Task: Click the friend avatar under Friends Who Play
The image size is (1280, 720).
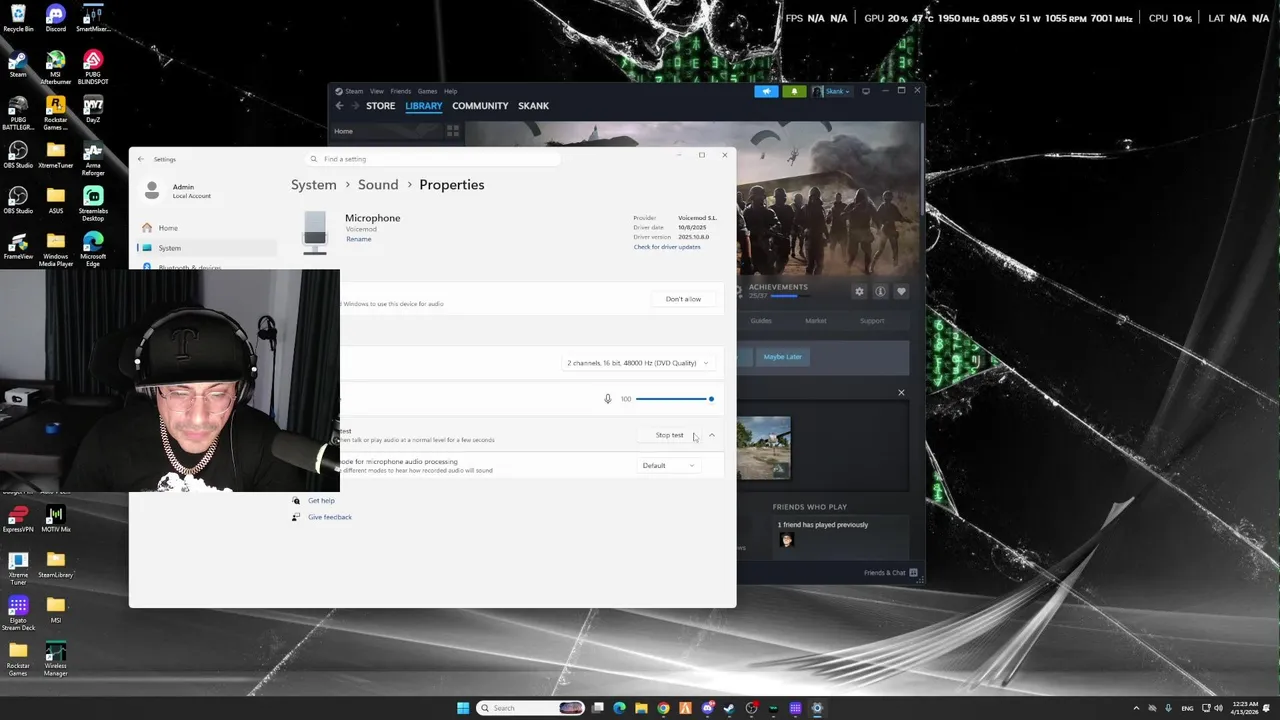Action: (786, 540)
